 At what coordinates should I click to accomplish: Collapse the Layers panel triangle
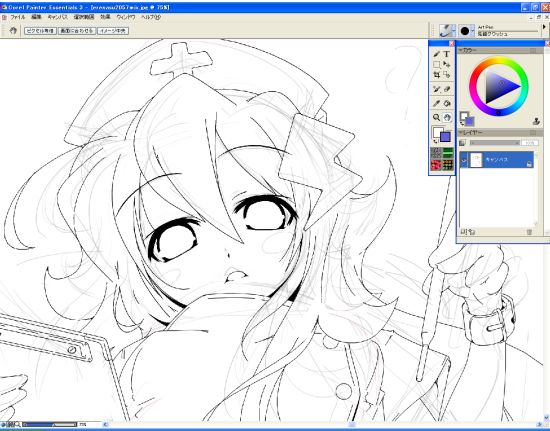tap(461, 133)
